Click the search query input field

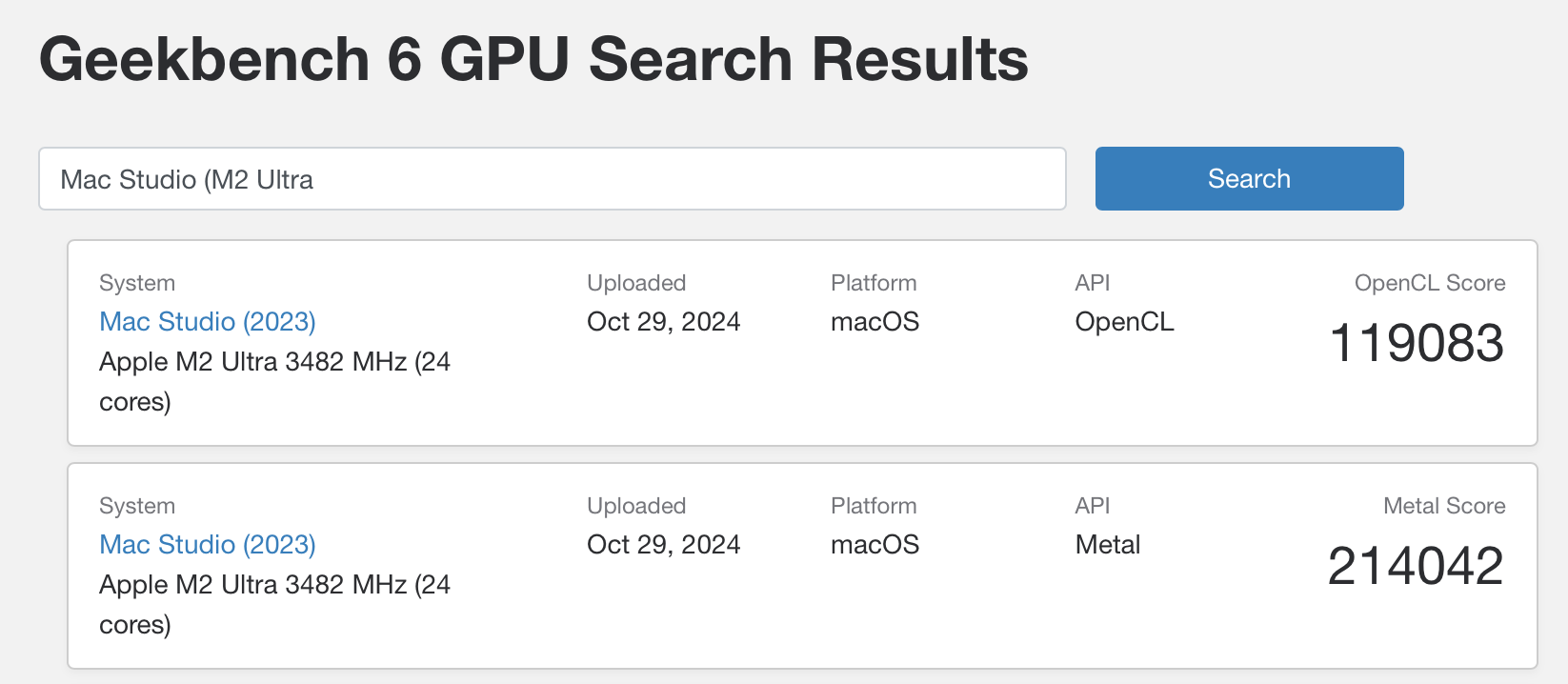(552, 179)
